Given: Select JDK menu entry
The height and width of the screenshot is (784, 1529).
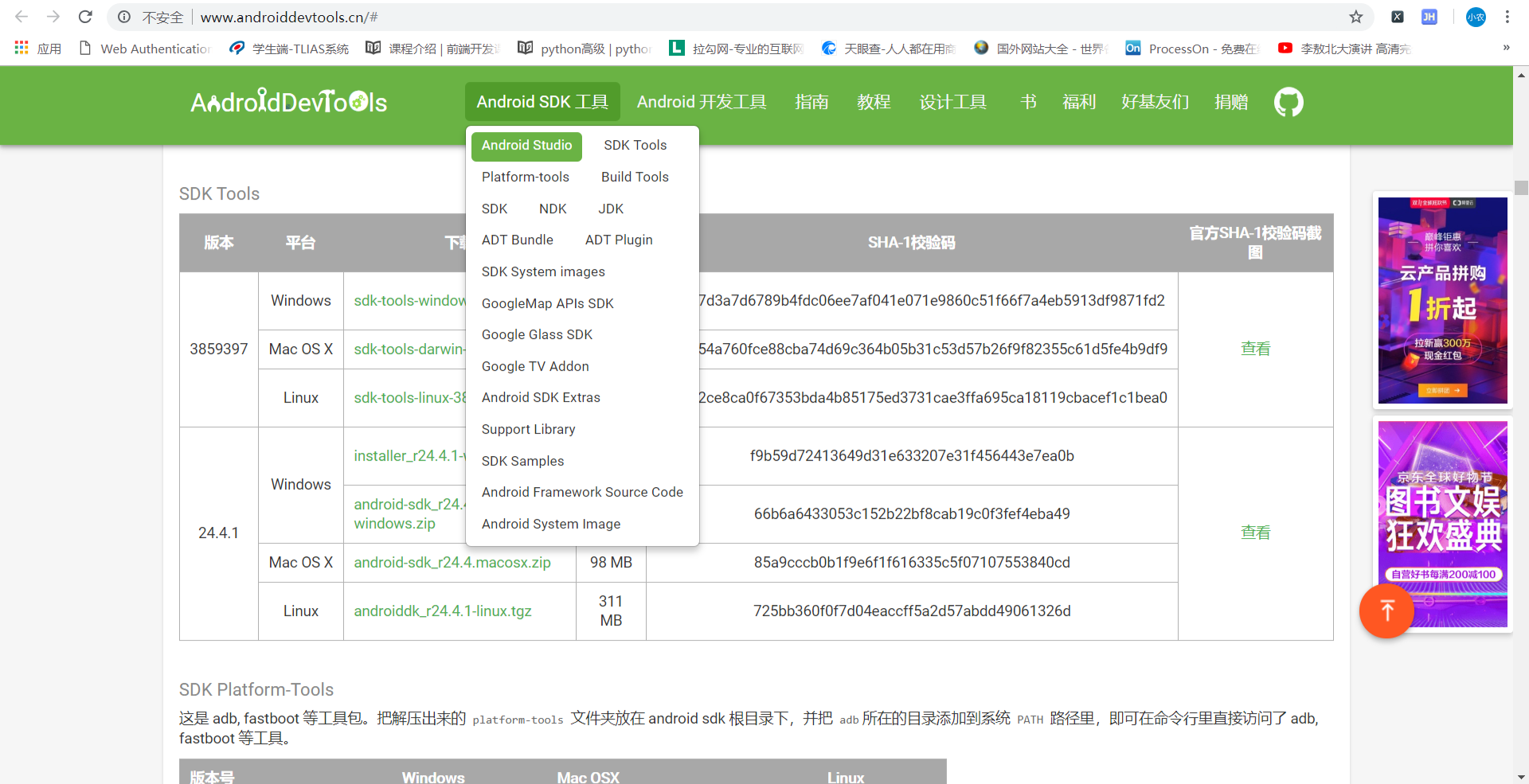Looking at the screenshot, I should pos(611,209).
